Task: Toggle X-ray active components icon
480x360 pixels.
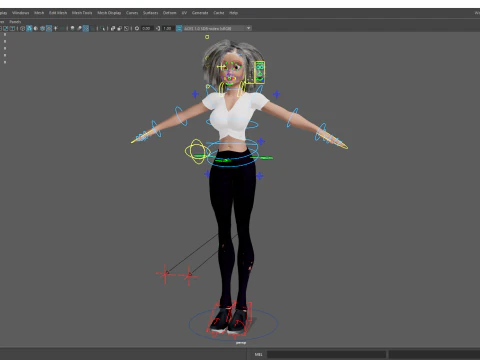Action: 119,28
